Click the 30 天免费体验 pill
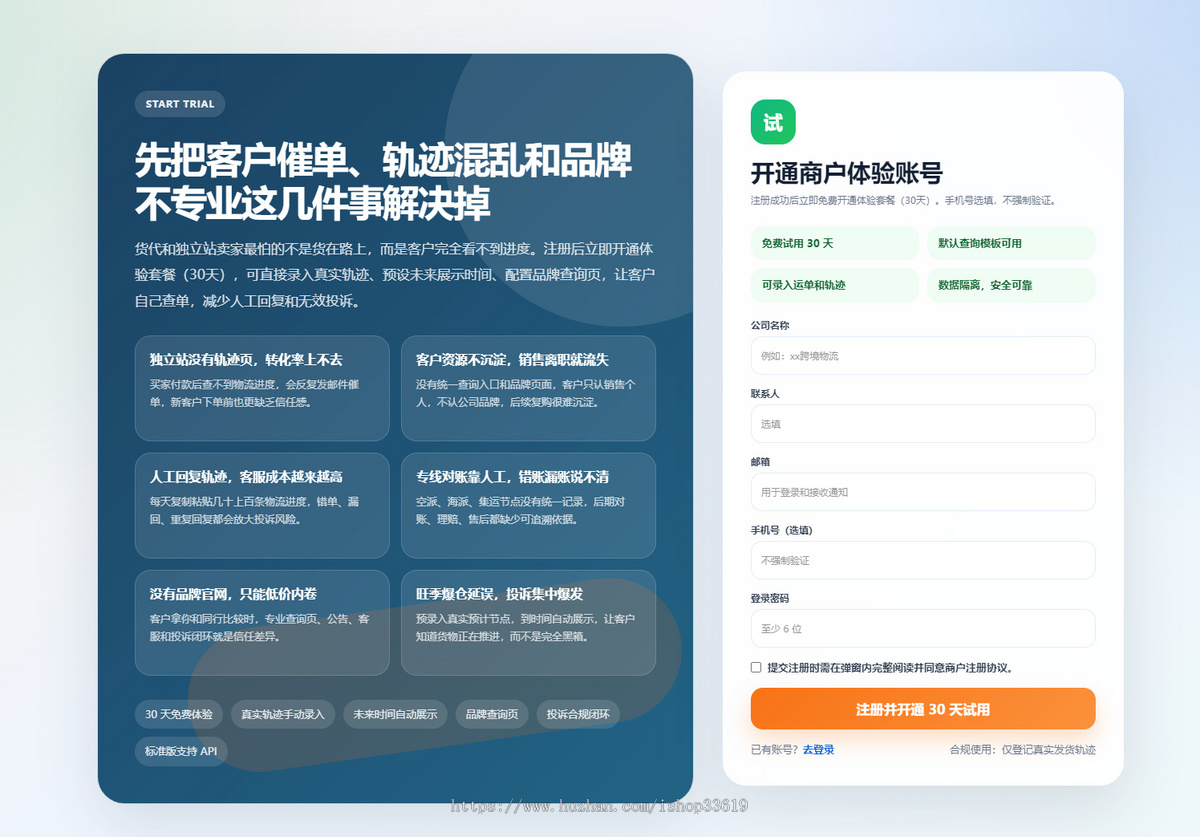This screenshot has width=1200, height=837. [x=179, y=714]
